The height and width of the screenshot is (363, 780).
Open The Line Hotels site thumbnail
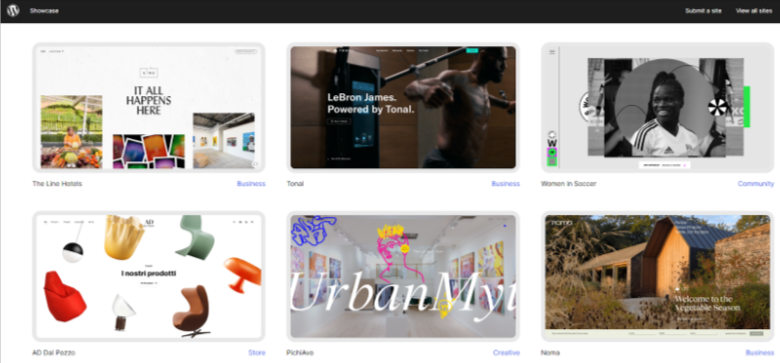point(149,107)
